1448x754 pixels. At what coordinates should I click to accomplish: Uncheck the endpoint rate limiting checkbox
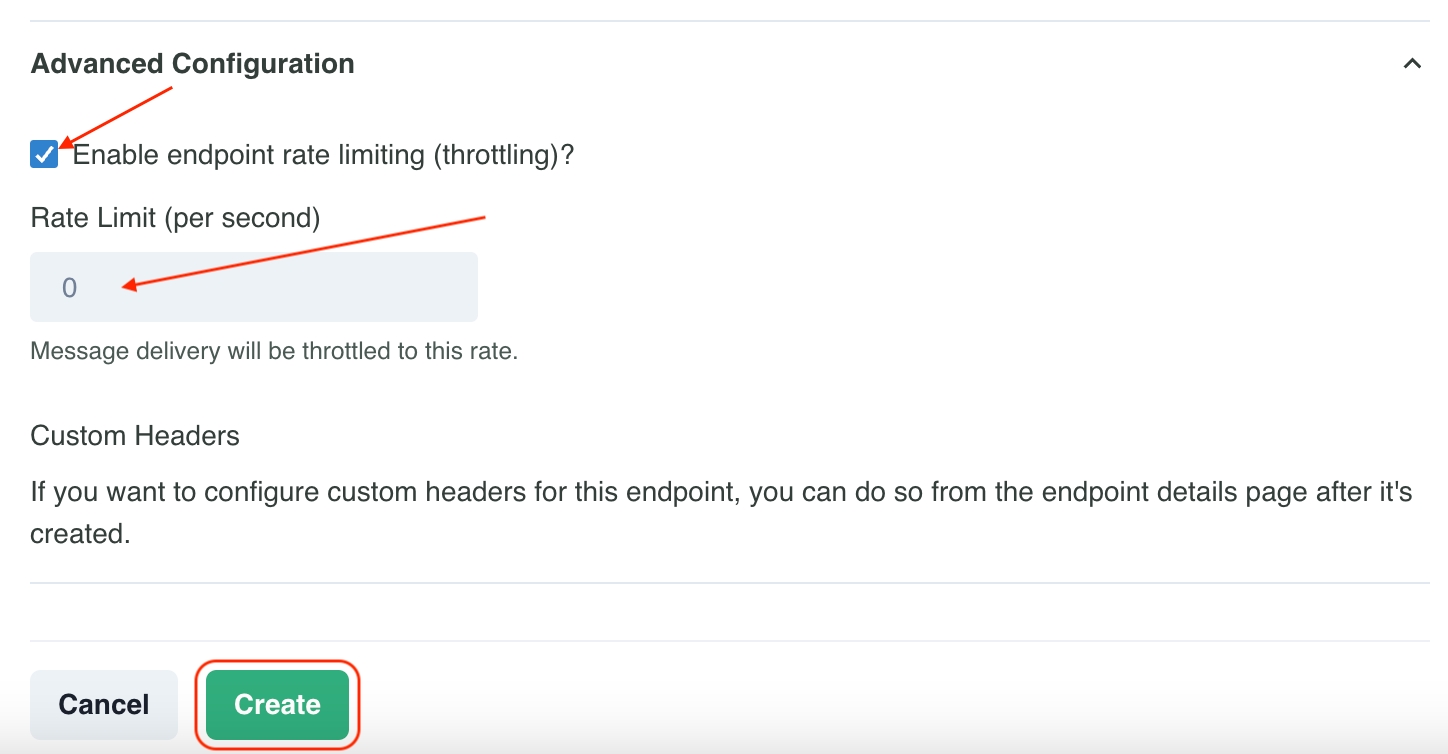[44, 155]
